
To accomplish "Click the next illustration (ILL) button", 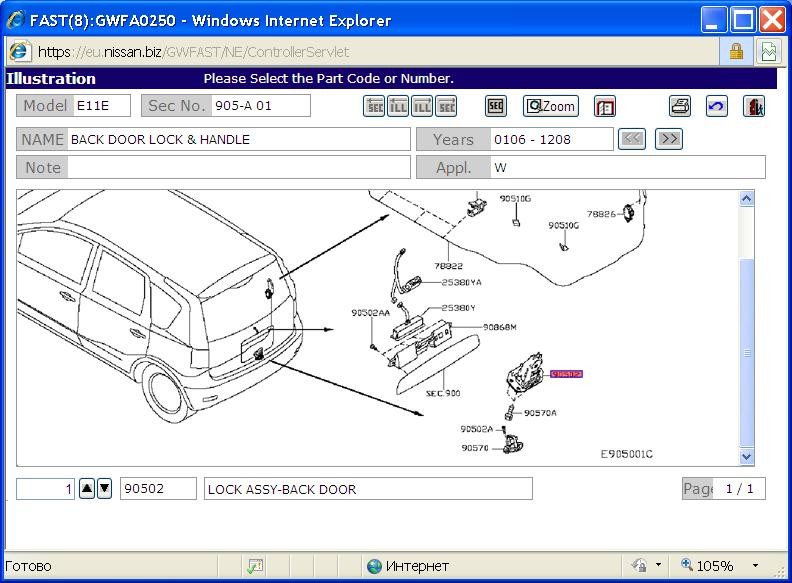I will pyautogui.click(x=422, y=106).
